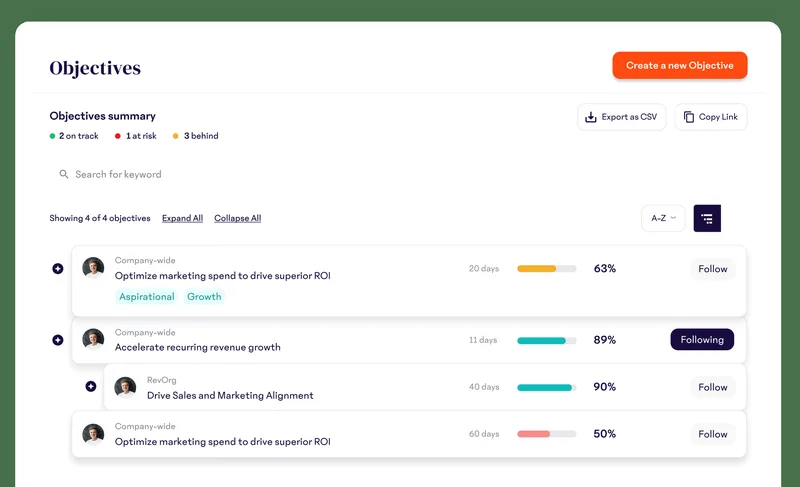The width and height of the screenshot is (800, 487).
Task: Open the A-Z sort dropdown
Action: pyautogui.click(x=663, y=218)
